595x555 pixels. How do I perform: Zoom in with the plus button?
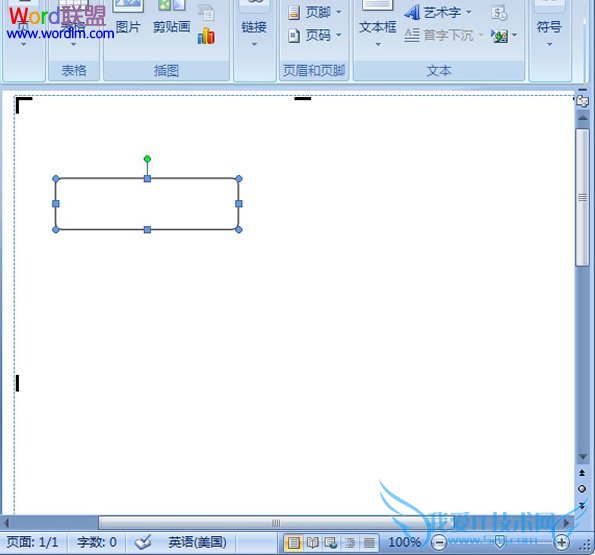coord(561,542)
